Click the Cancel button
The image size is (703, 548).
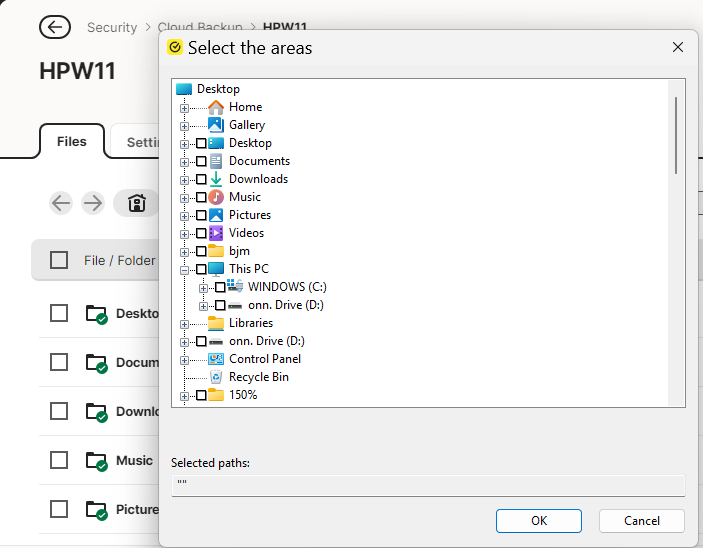pos(641,520)
